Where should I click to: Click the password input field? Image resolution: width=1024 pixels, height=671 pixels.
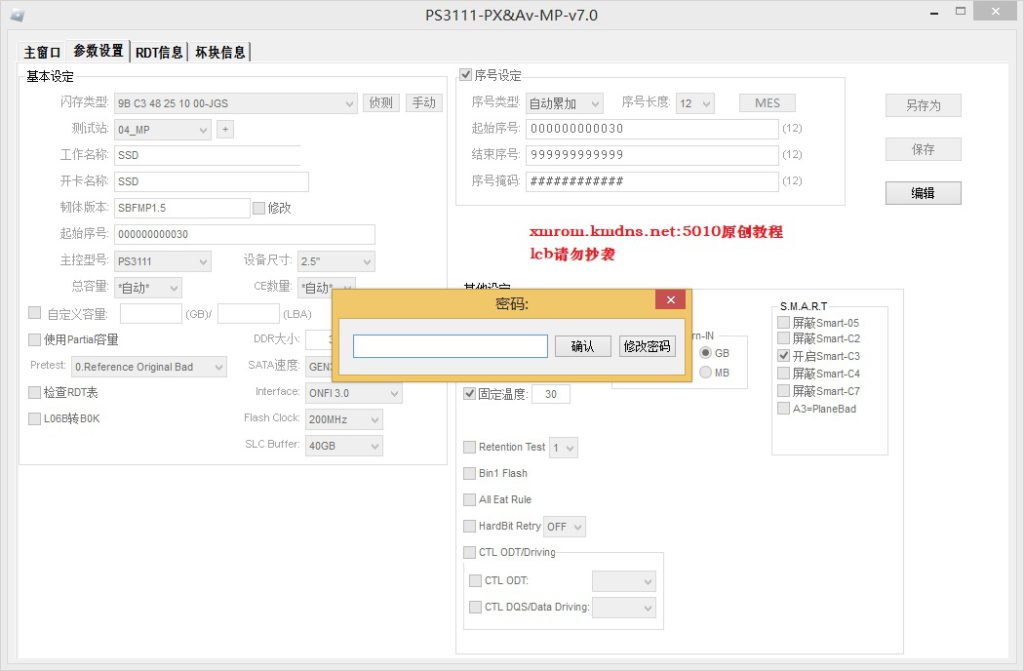(x=450, y=346)
